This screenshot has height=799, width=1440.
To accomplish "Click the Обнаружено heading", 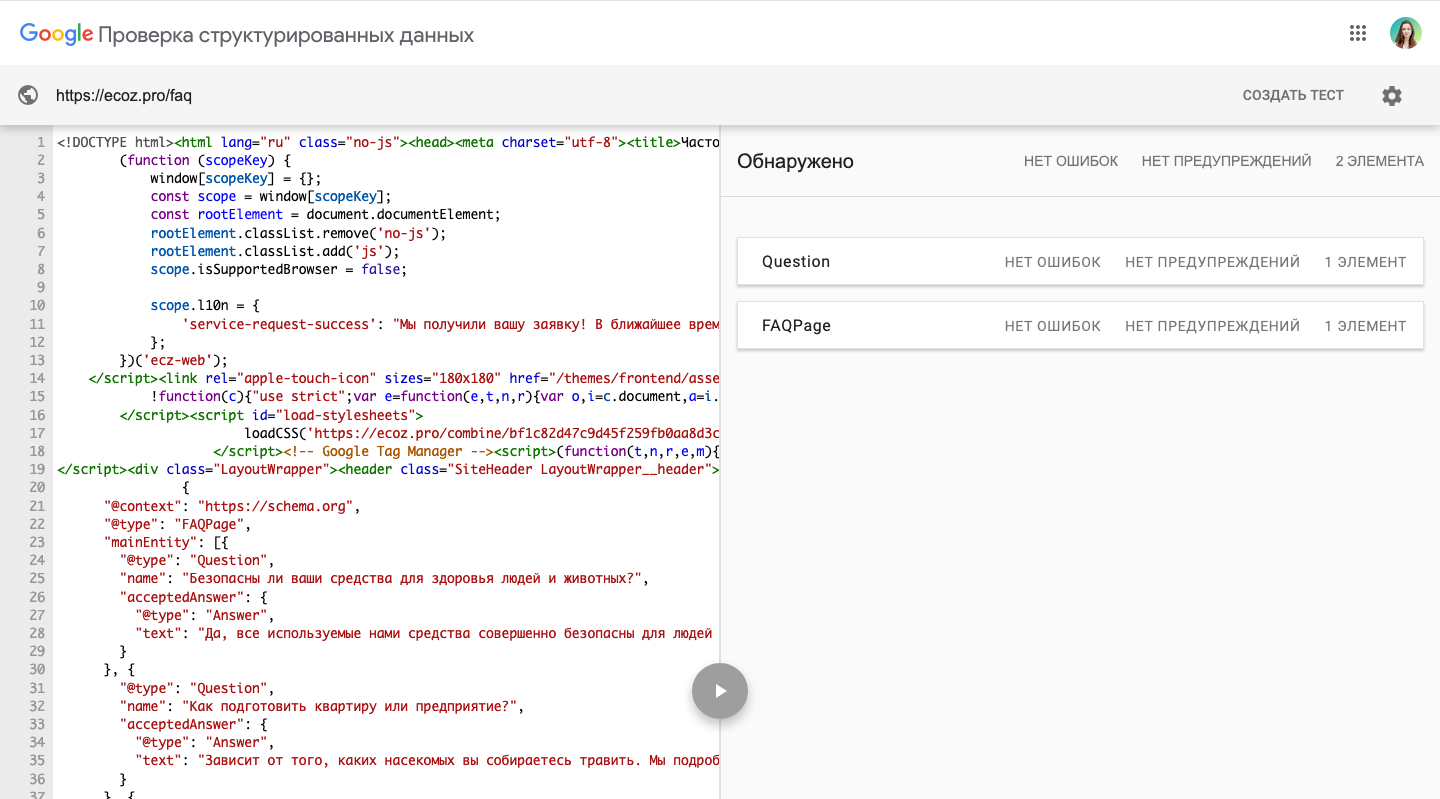I will [795, 162].
